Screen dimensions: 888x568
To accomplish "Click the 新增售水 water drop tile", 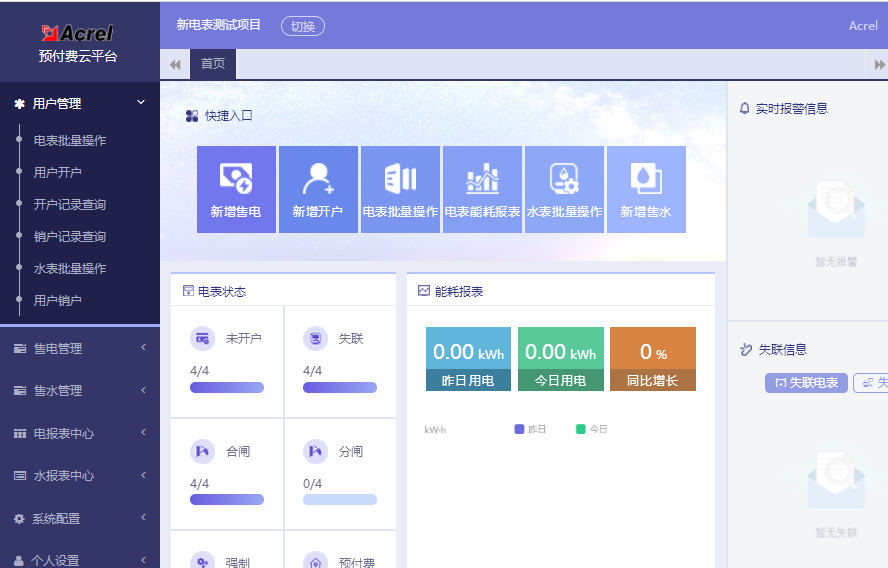I will click(646, 180).
